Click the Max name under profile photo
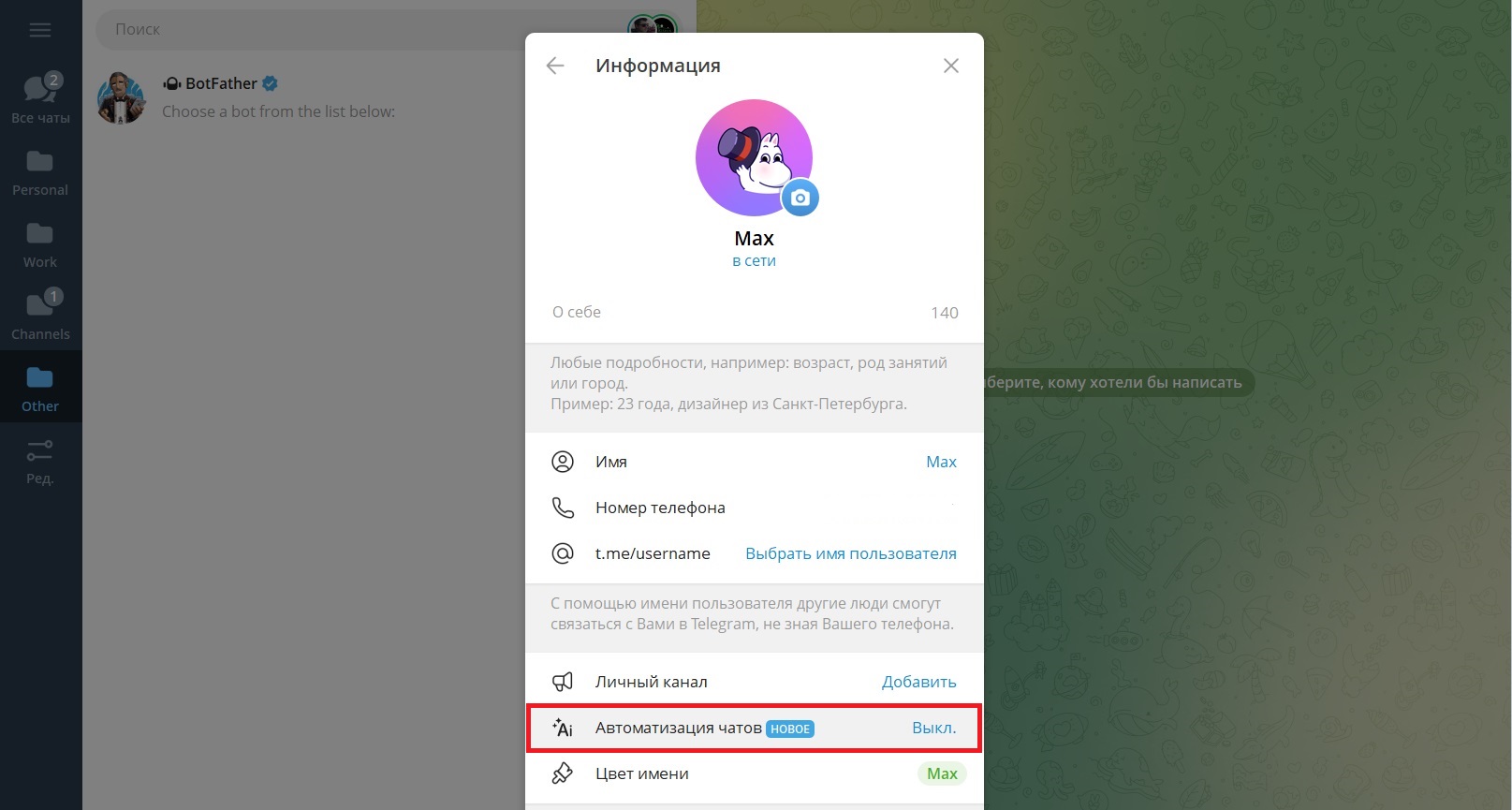Screen dimensions: 1512x810 (754, 238)
